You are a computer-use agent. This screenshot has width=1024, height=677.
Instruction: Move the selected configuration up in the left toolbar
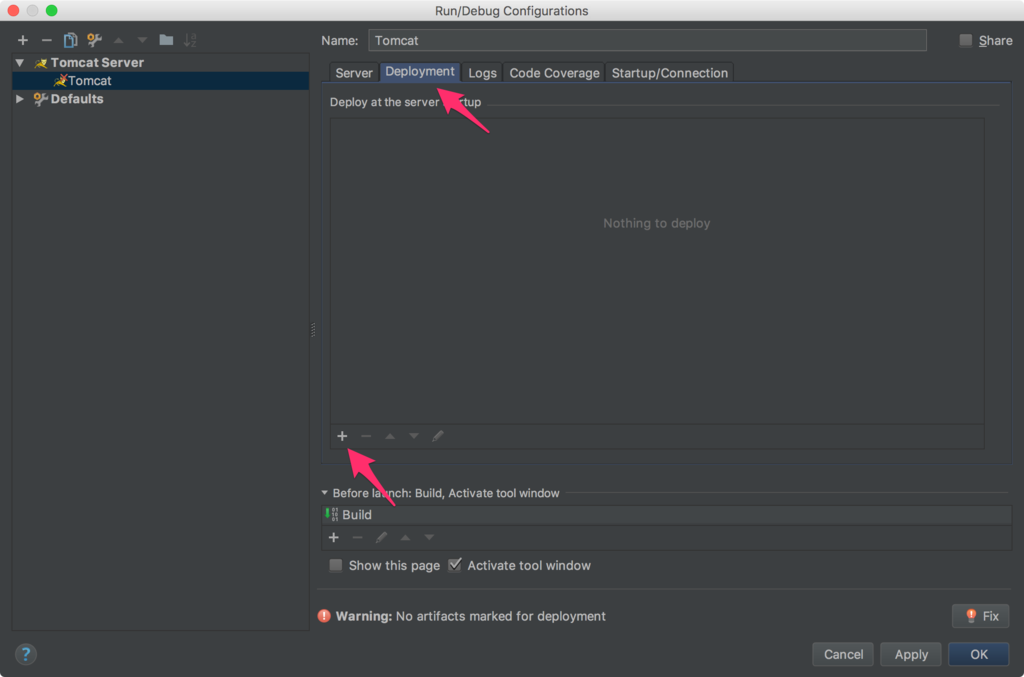[119, 40]
